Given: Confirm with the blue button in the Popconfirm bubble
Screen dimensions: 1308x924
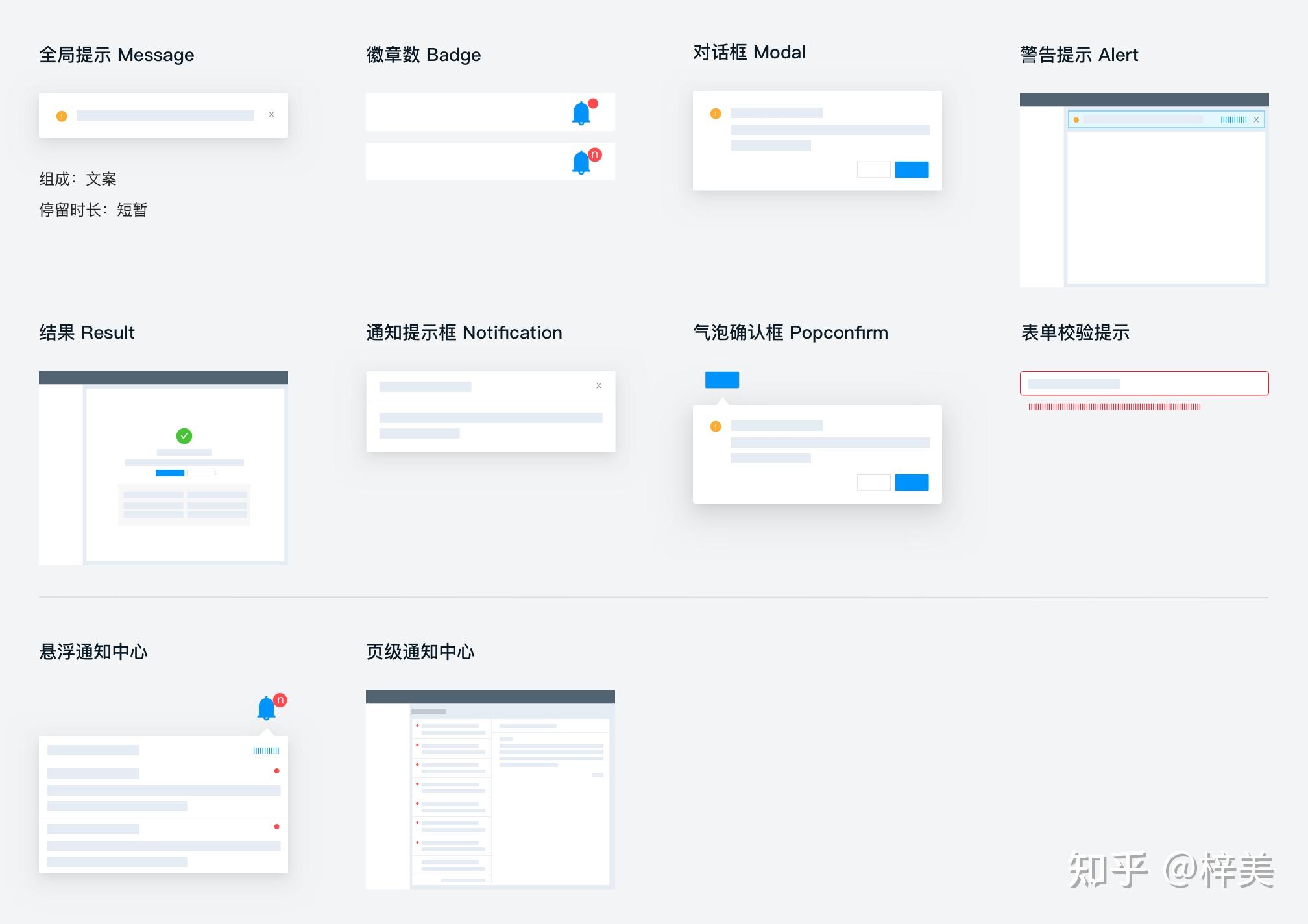Looking at the screenshot, I should coord(912,482).
